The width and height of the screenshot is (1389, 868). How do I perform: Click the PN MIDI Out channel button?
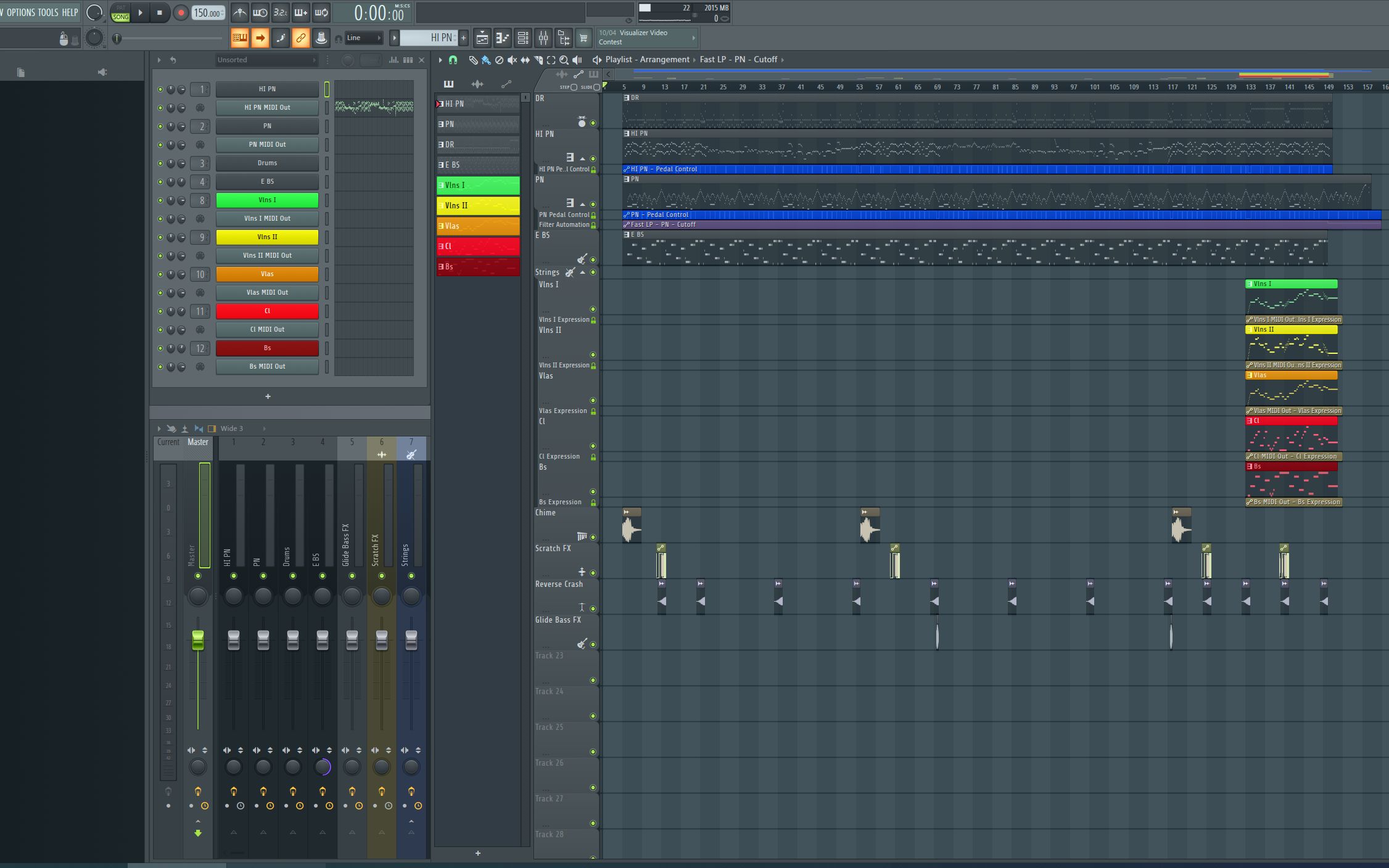[x=267, y=145]
